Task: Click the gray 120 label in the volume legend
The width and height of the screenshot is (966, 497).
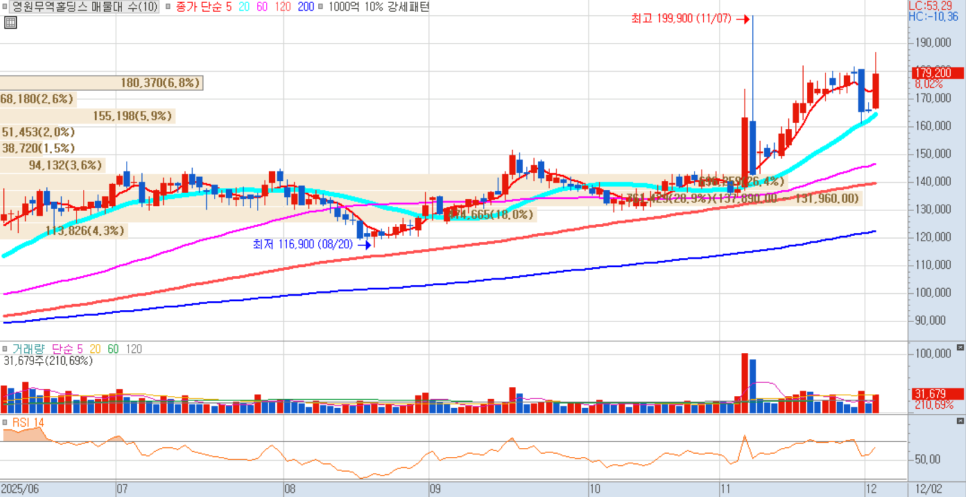Action: (x=134, y=349)
